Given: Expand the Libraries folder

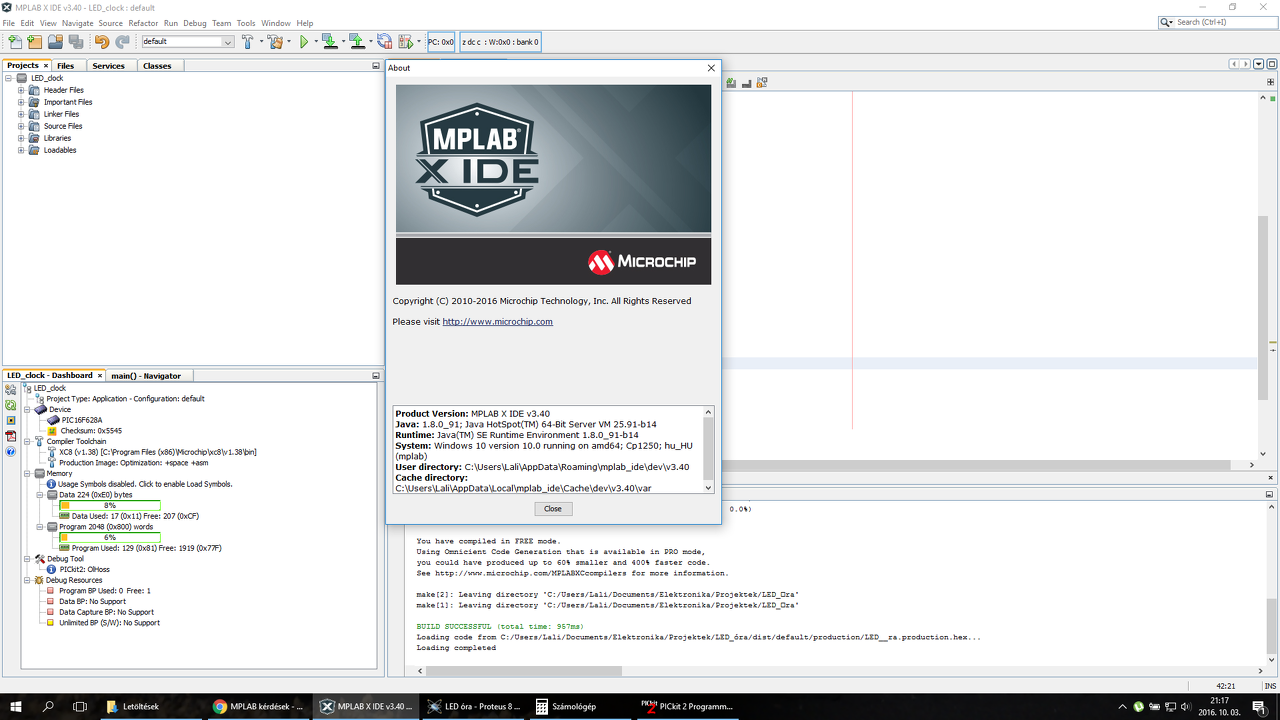Looking at the screenshot, I should click(x=21, y=138).
